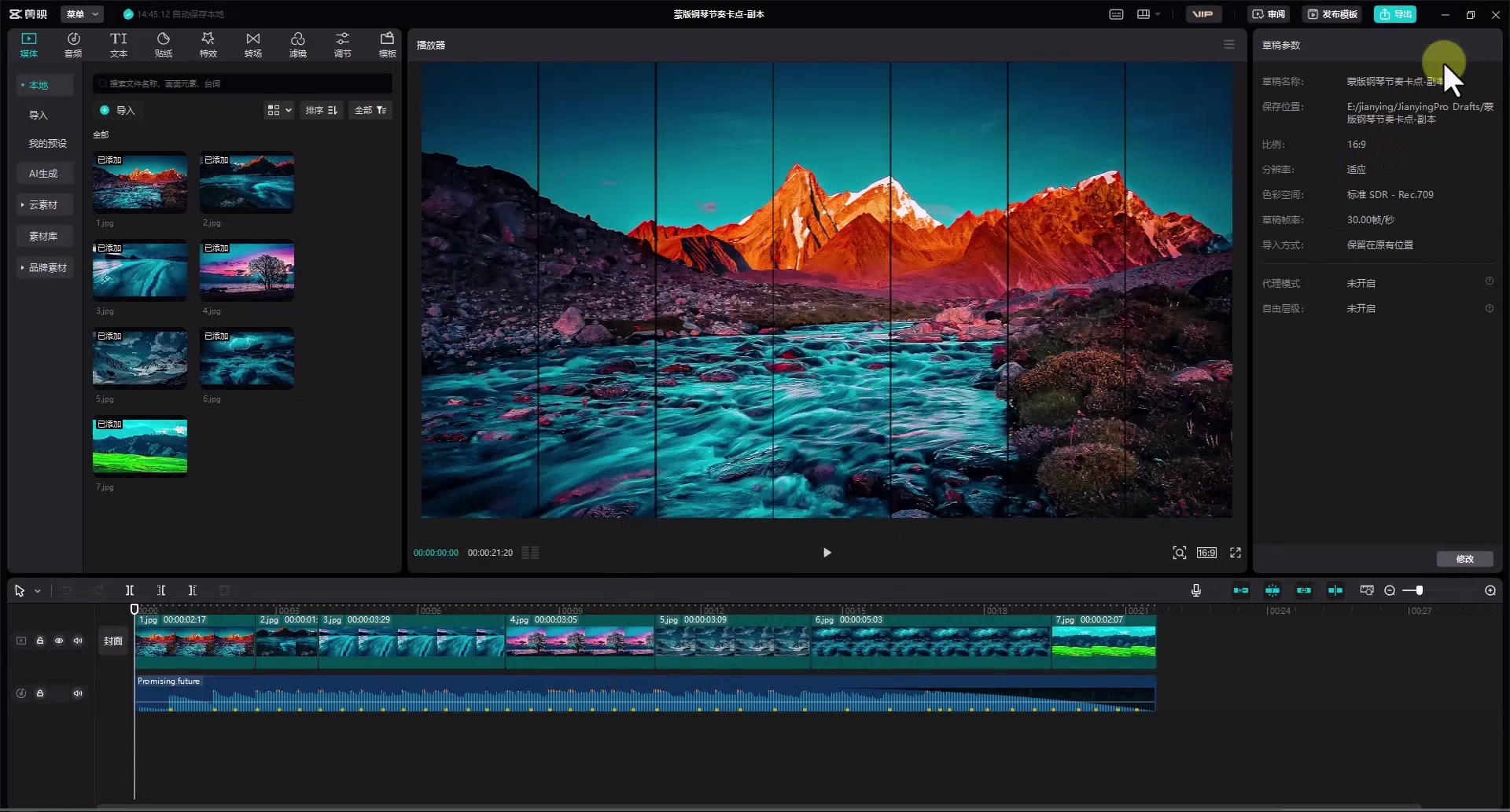Zoom out the timeline
Viewport: 1510px width, 812px height.
[1390, 590]
